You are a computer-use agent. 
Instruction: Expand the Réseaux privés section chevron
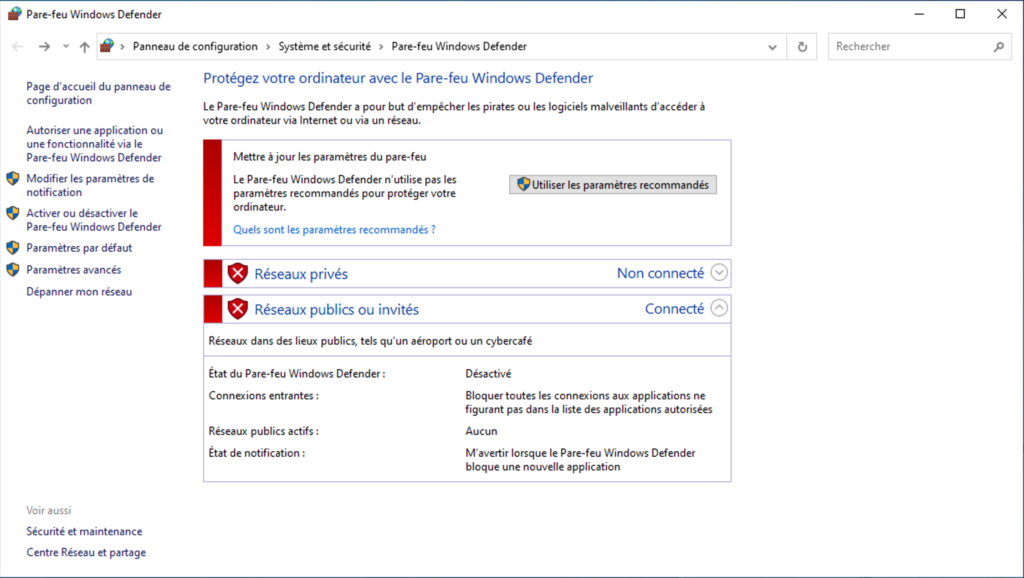coord(719,272)
